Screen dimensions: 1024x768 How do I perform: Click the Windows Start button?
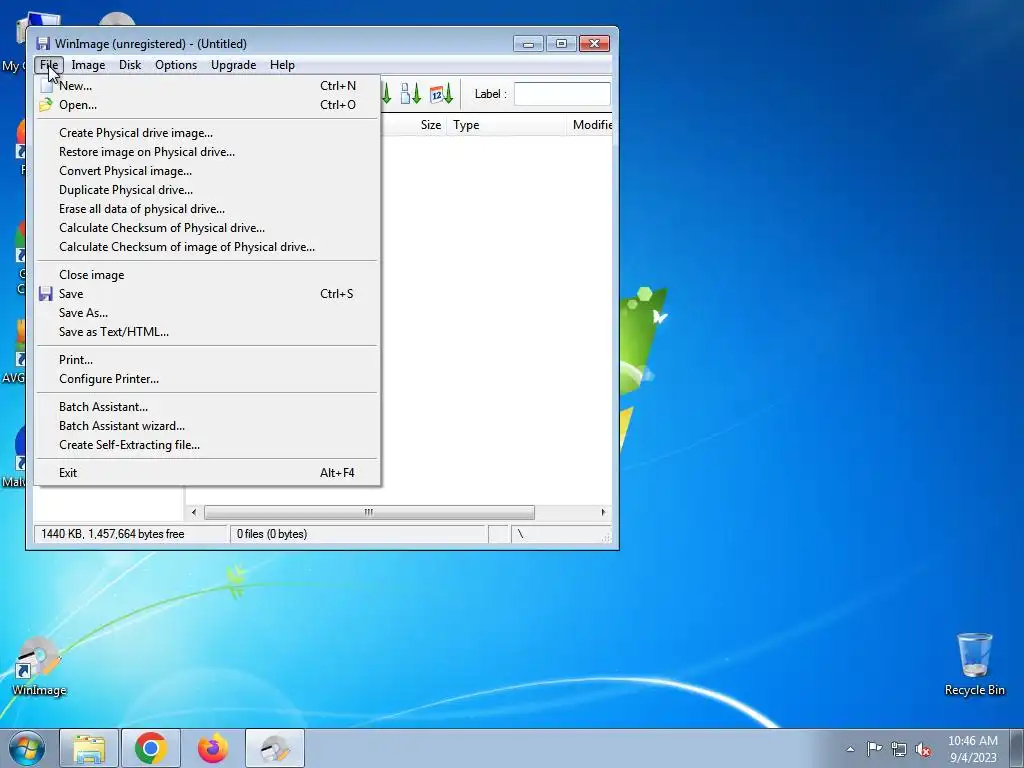pyautogui.click(x=27, y=748)
